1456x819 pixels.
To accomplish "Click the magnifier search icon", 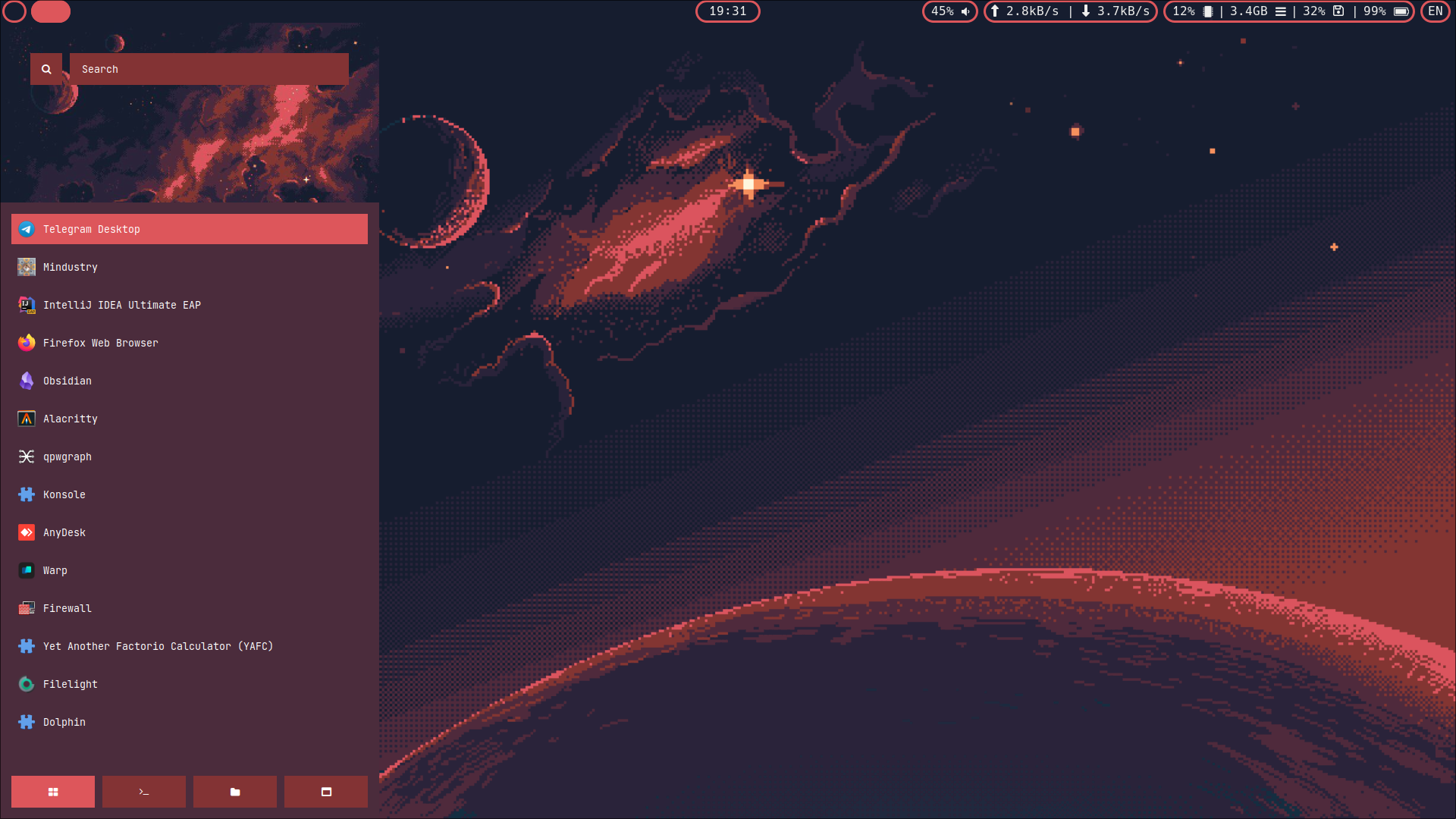I will click(x=46, y=69).
